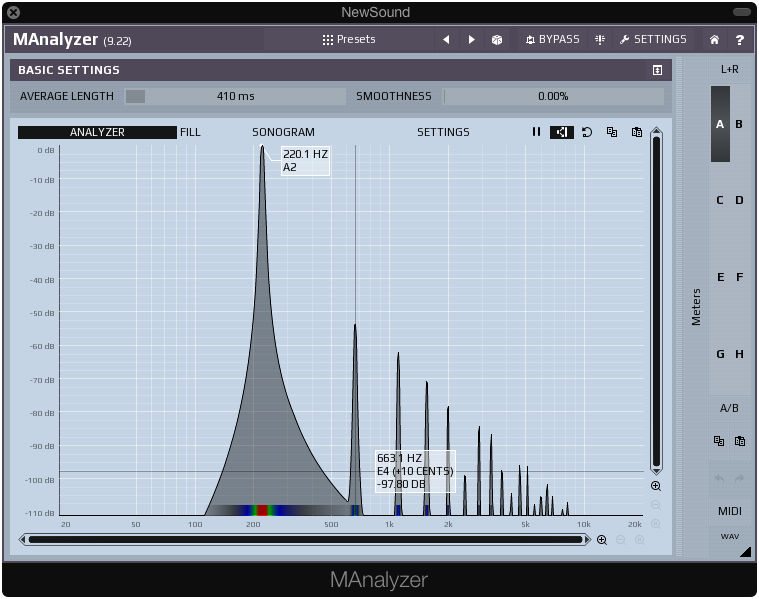Click the MIDI button

click(729, 511)
